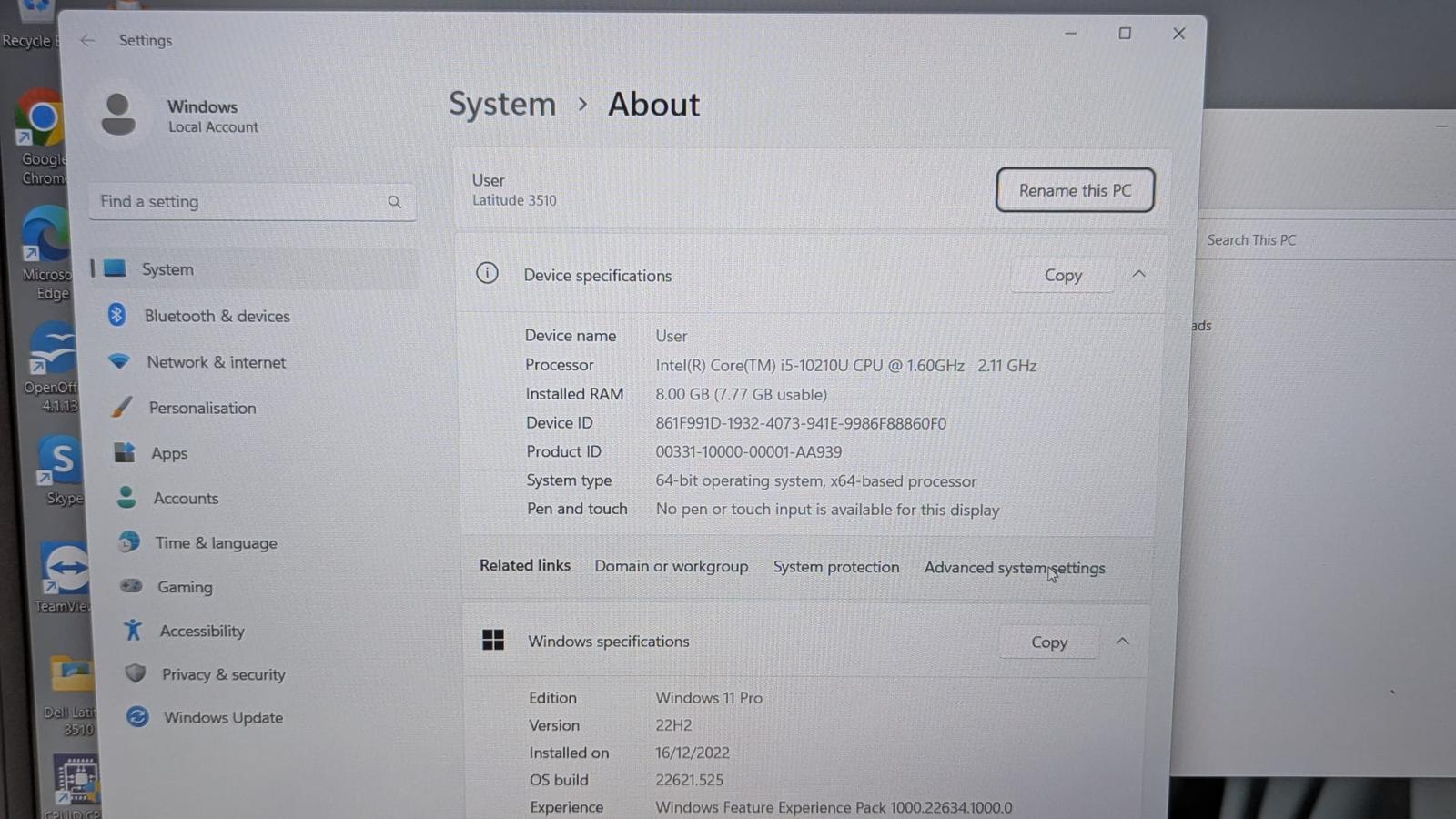Open Gaming settings

185,587
